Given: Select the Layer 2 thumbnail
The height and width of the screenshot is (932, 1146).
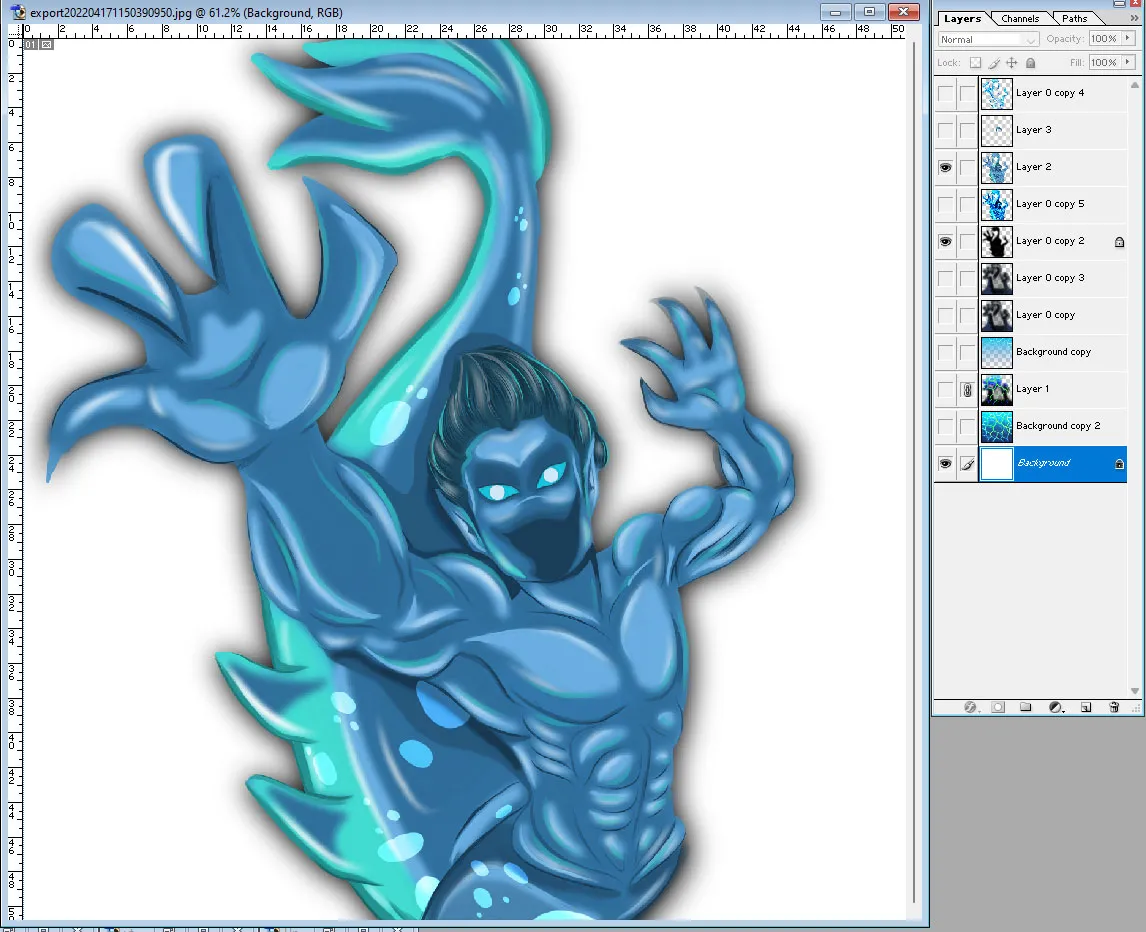Looking at the screenshot, I should (x=996, y=167).
